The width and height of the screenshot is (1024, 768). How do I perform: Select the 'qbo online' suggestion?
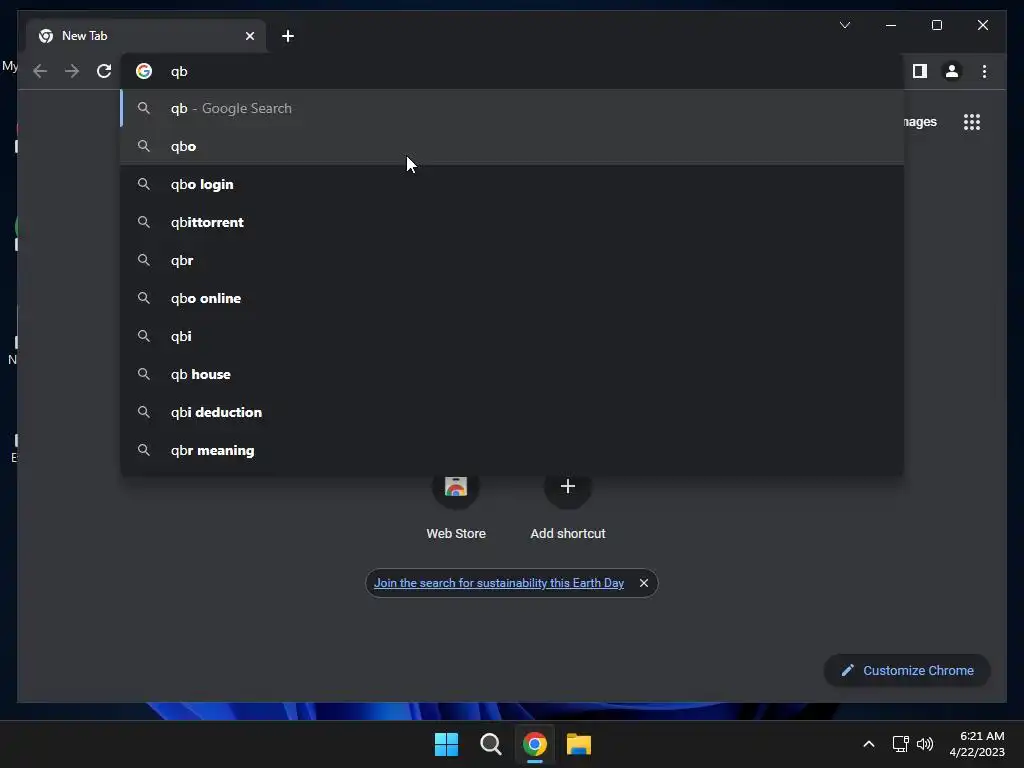click(x=513, y=298)
